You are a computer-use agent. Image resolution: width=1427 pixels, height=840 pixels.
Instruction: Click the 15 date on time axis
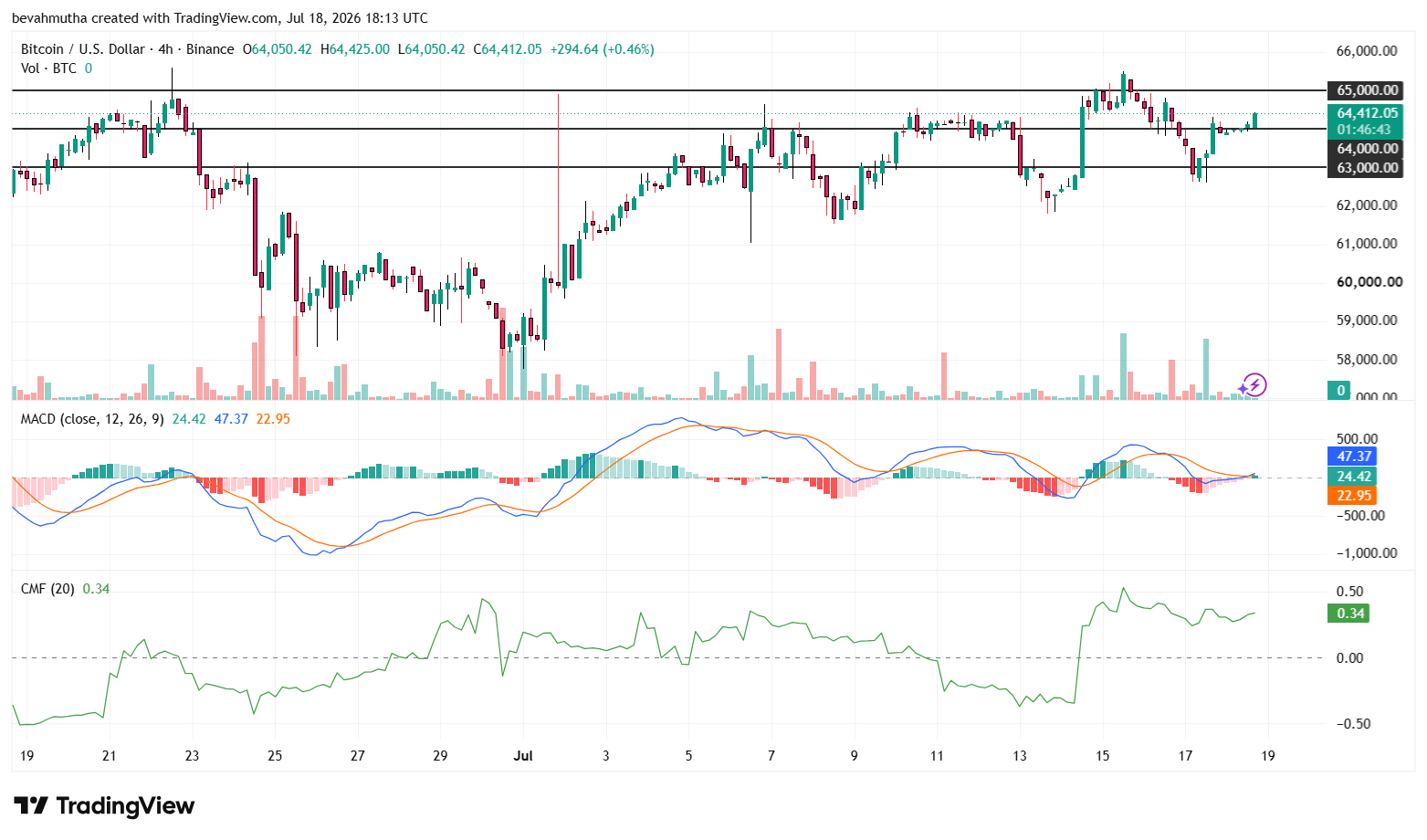click(1103, 756)
